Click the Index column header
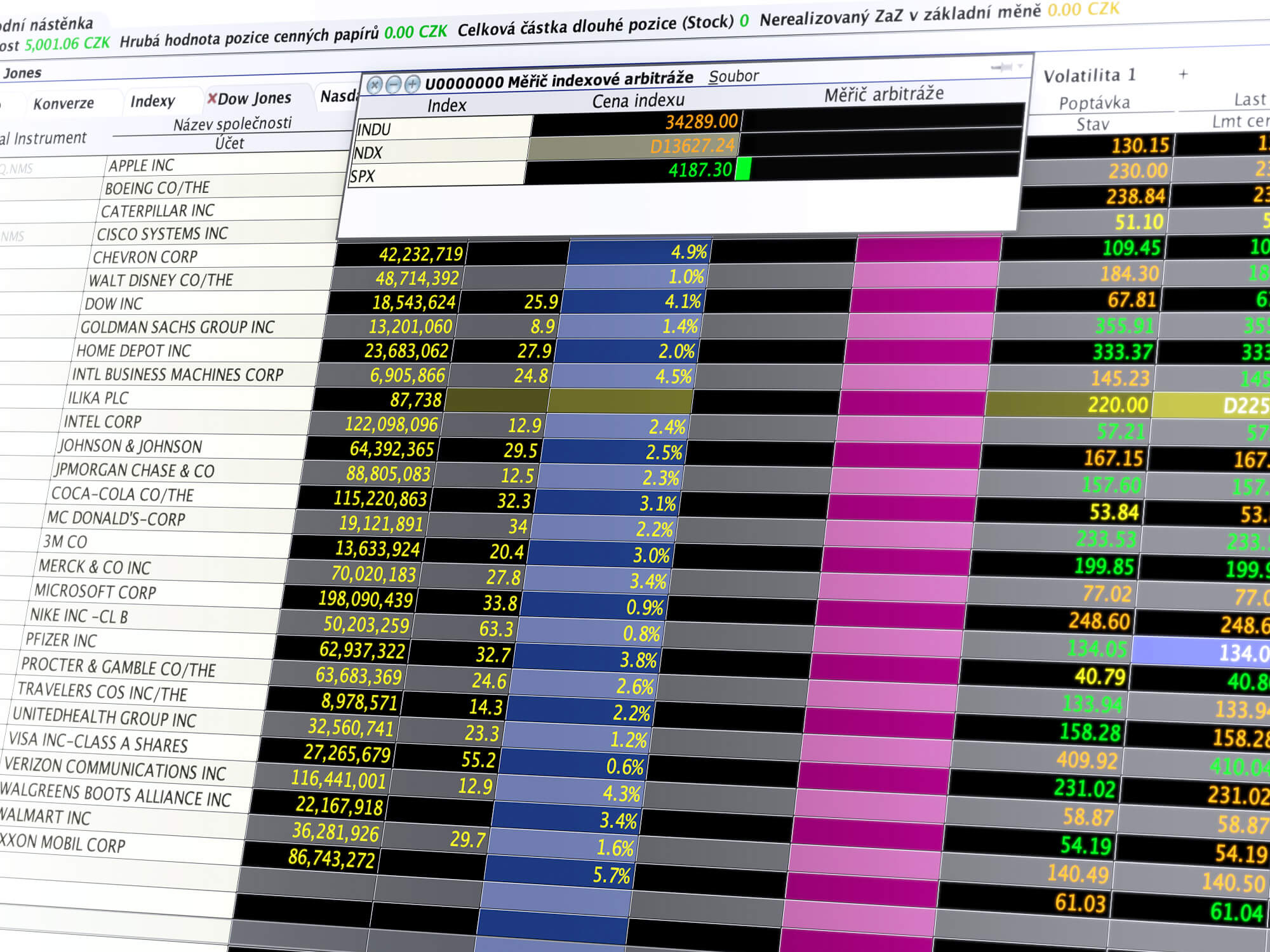This screenshot has width=1270, height=952. point(446,105)
